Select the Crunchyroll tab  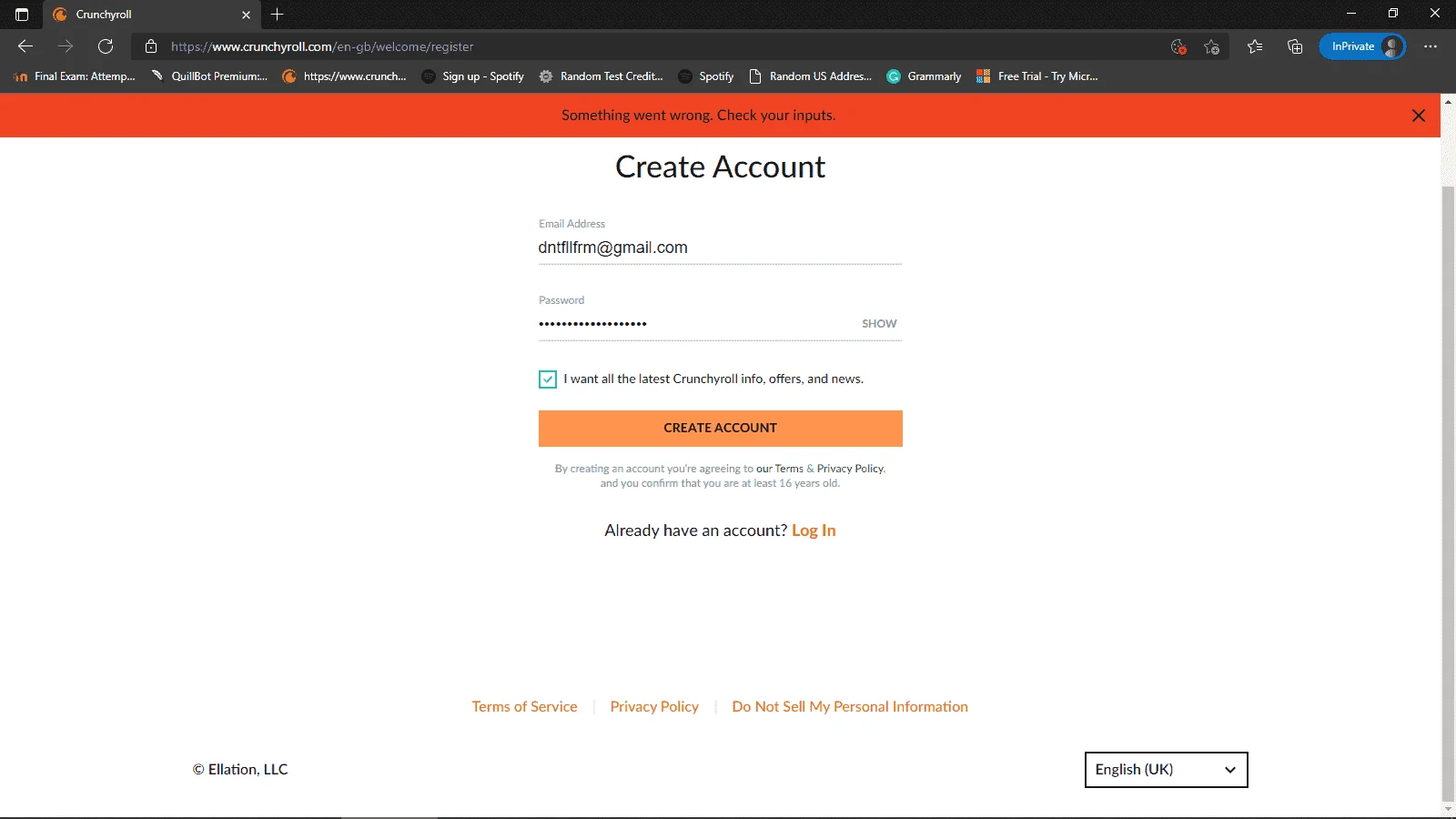[152, 15]
